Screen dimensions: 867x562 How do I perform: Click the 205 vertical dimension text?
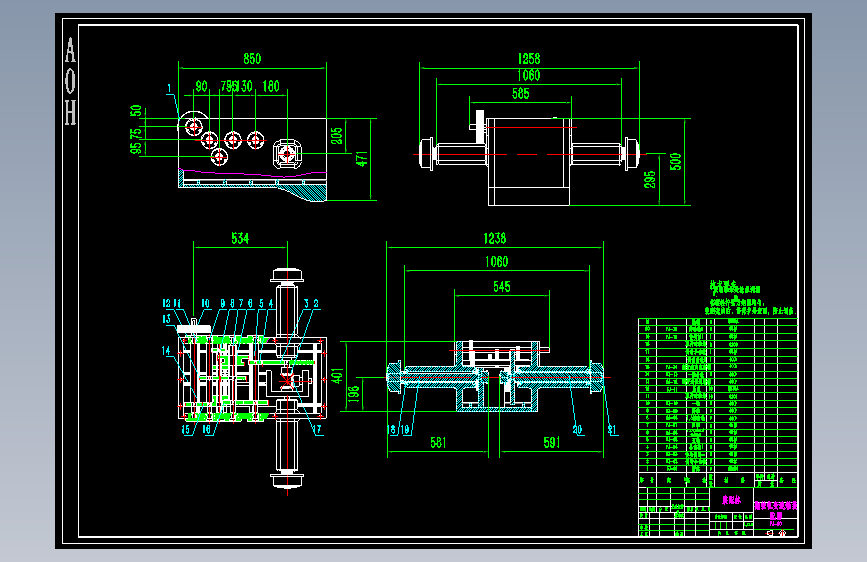pyautogui.click(x=337, y=136)
